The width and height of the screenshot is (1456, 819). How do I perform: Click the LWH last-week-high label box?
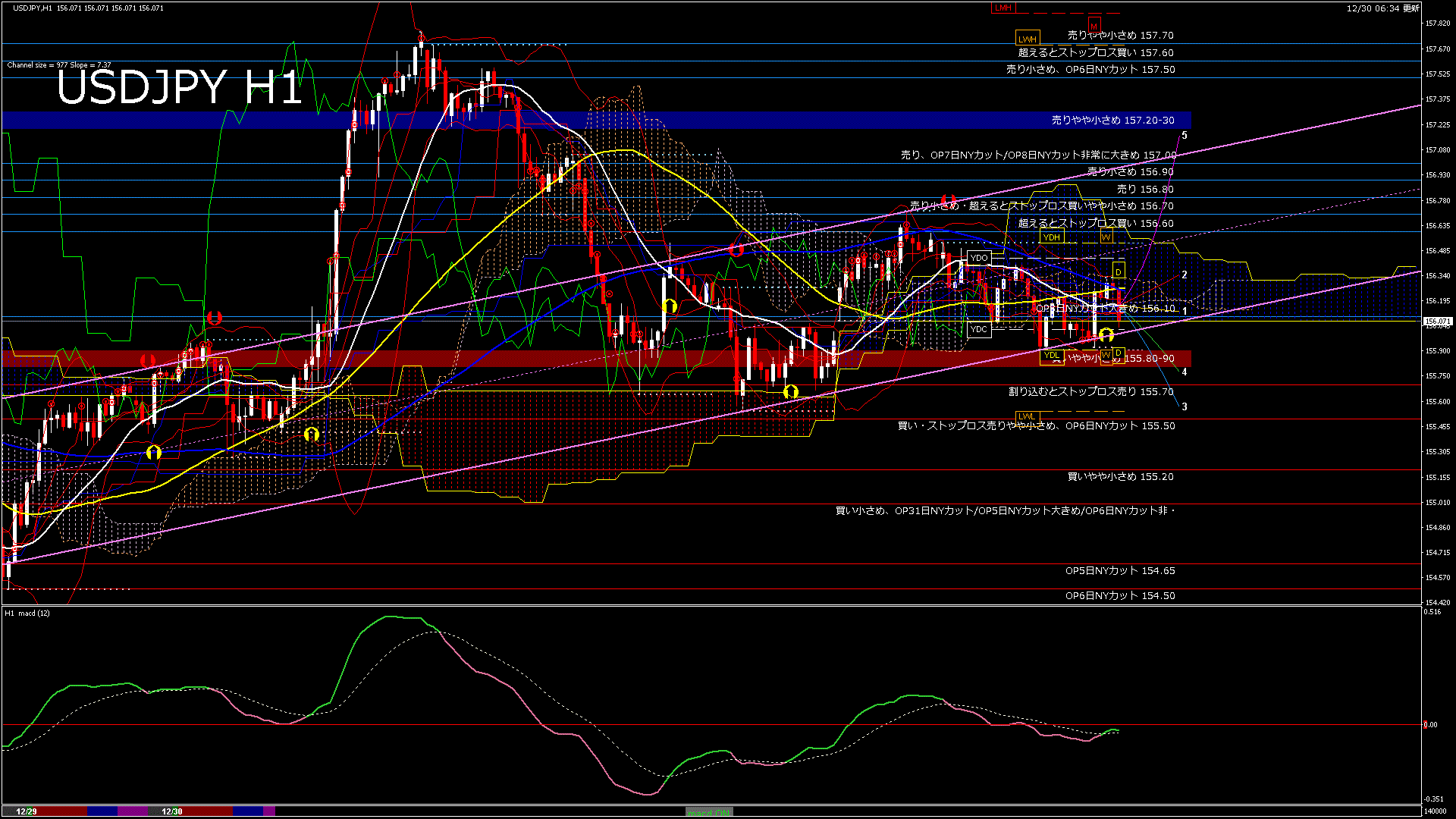coord(1027,39)
